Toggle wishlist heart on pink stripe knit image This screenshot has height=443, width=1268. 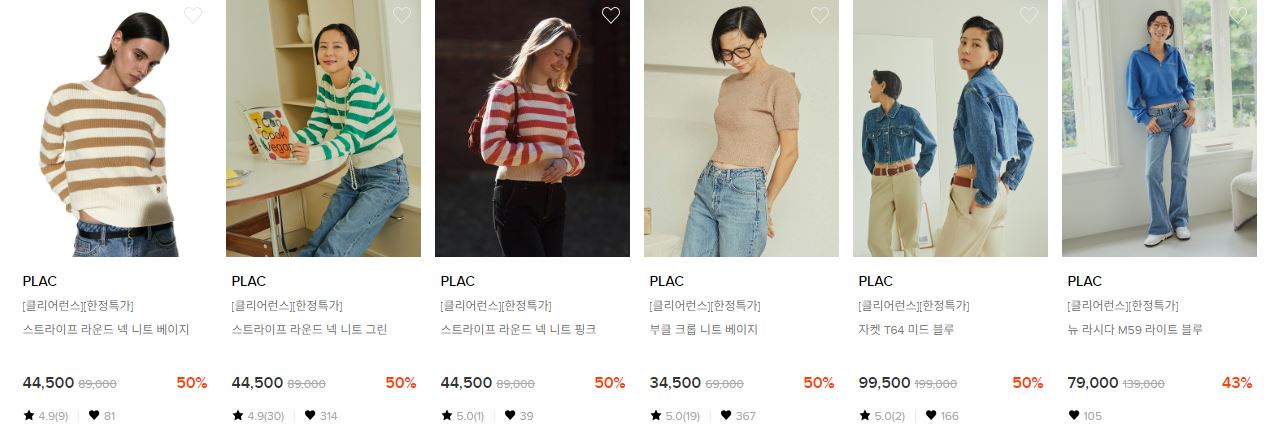pos(611,15)
